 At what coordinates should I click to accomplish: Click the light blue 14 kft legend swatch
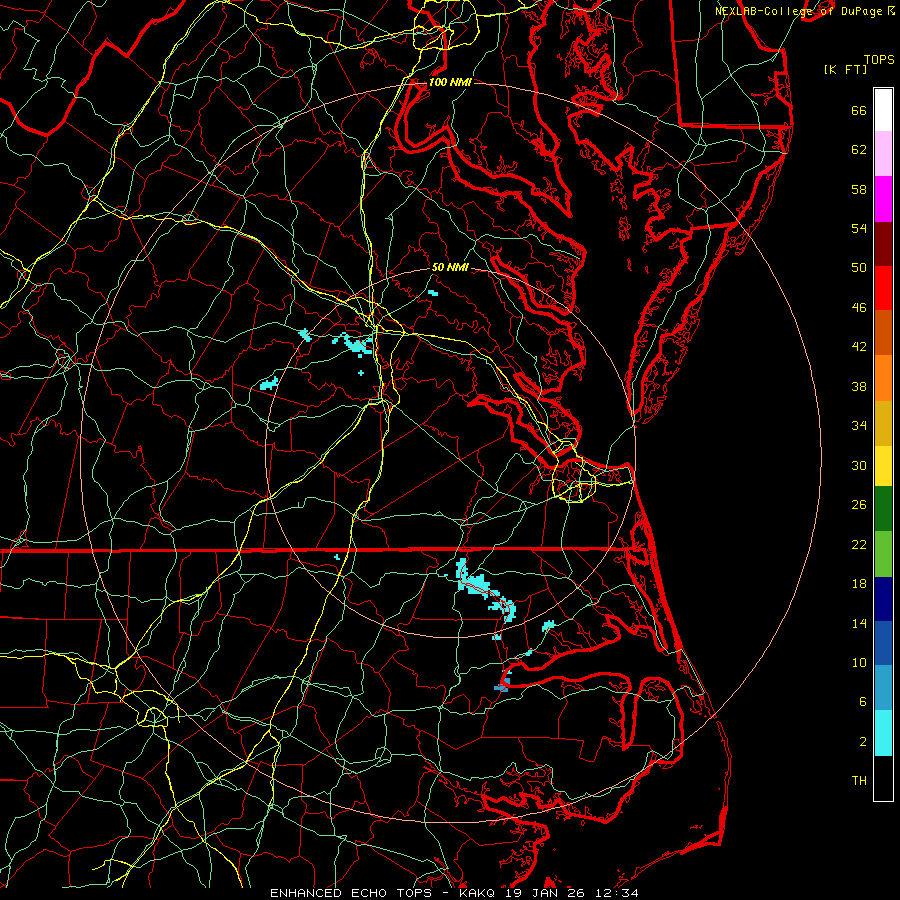click(x=883, y=688)
